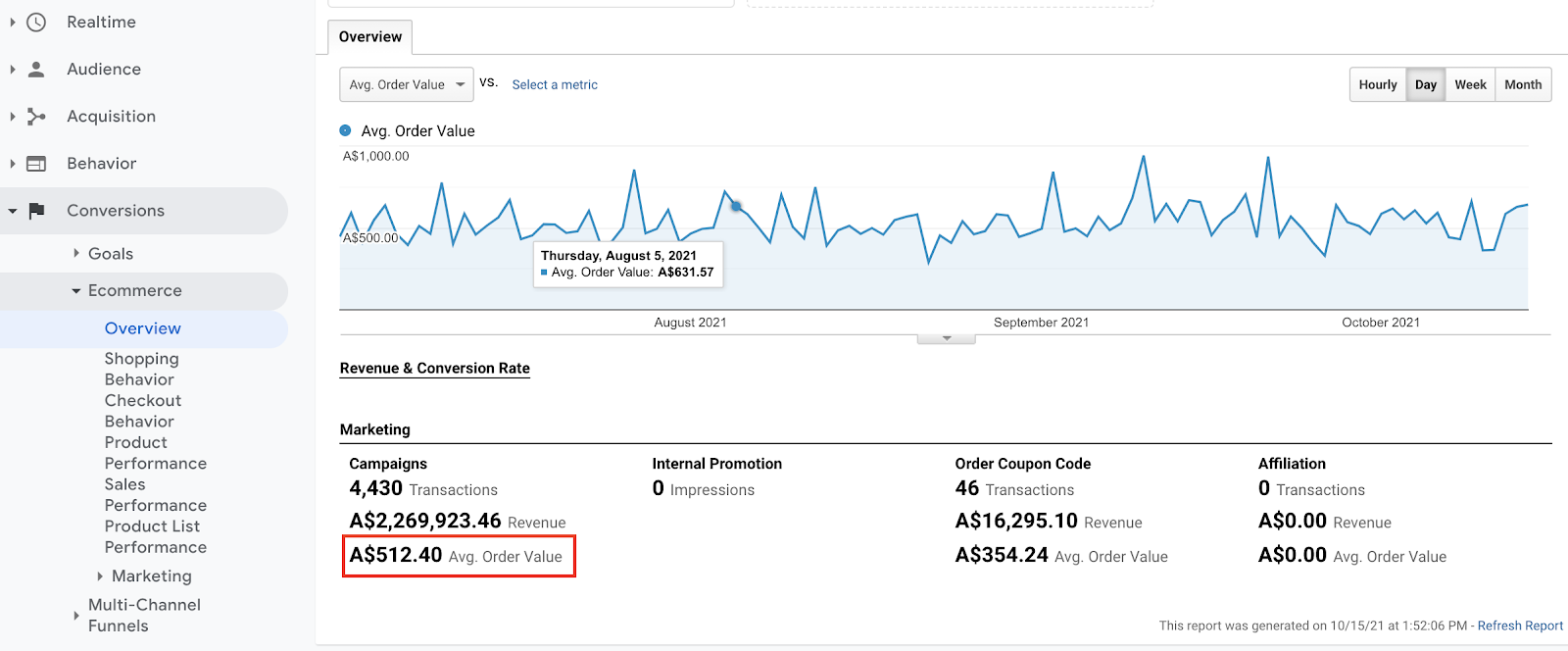The height and width of the screenshot is (651, 1568).
Task: Collapse the Ecommerce section
Action: coord(134,291)
